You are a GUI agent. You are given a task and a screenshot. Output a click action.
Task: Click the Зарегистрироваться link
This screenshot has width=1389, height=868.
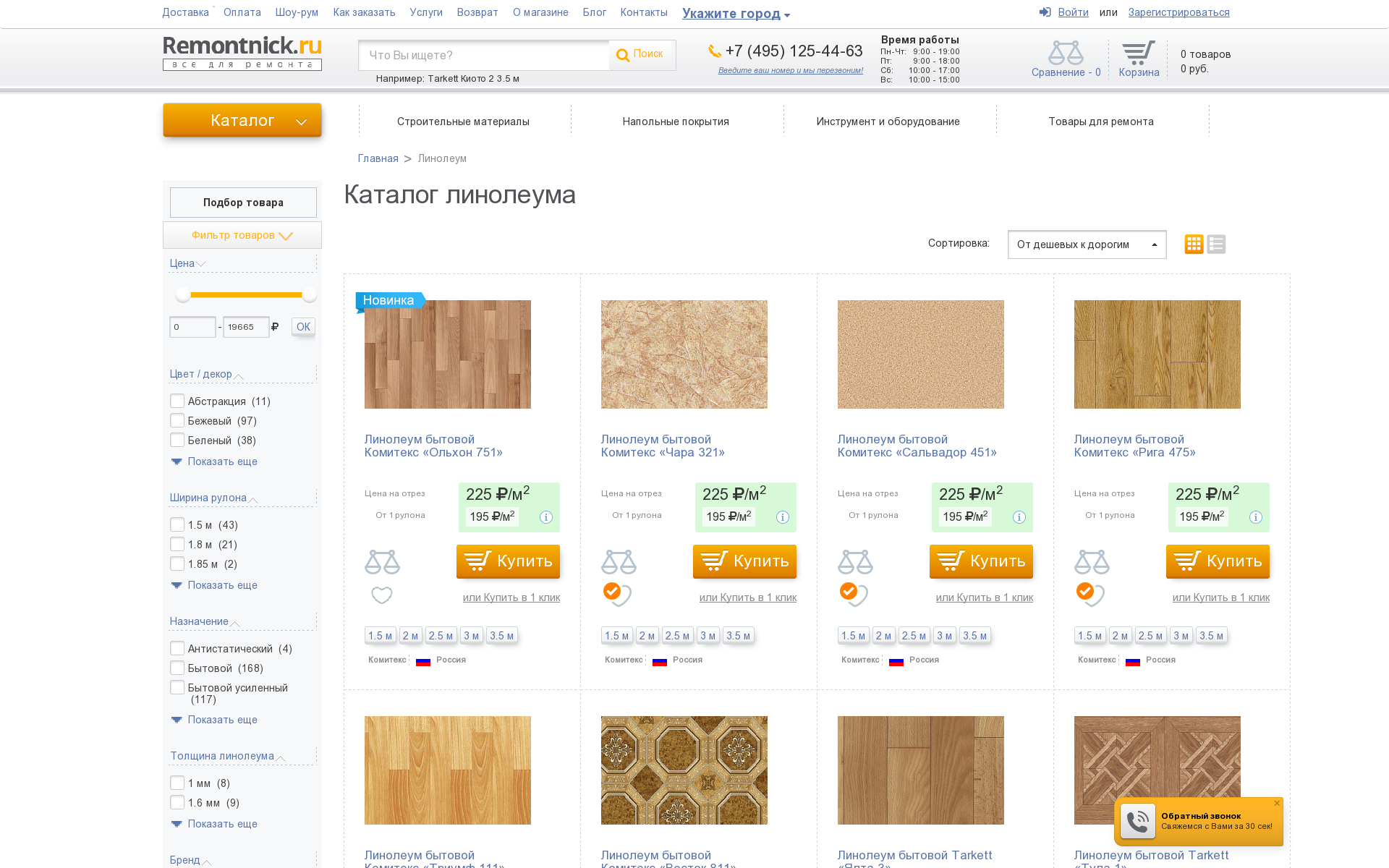pos(1178,12)
